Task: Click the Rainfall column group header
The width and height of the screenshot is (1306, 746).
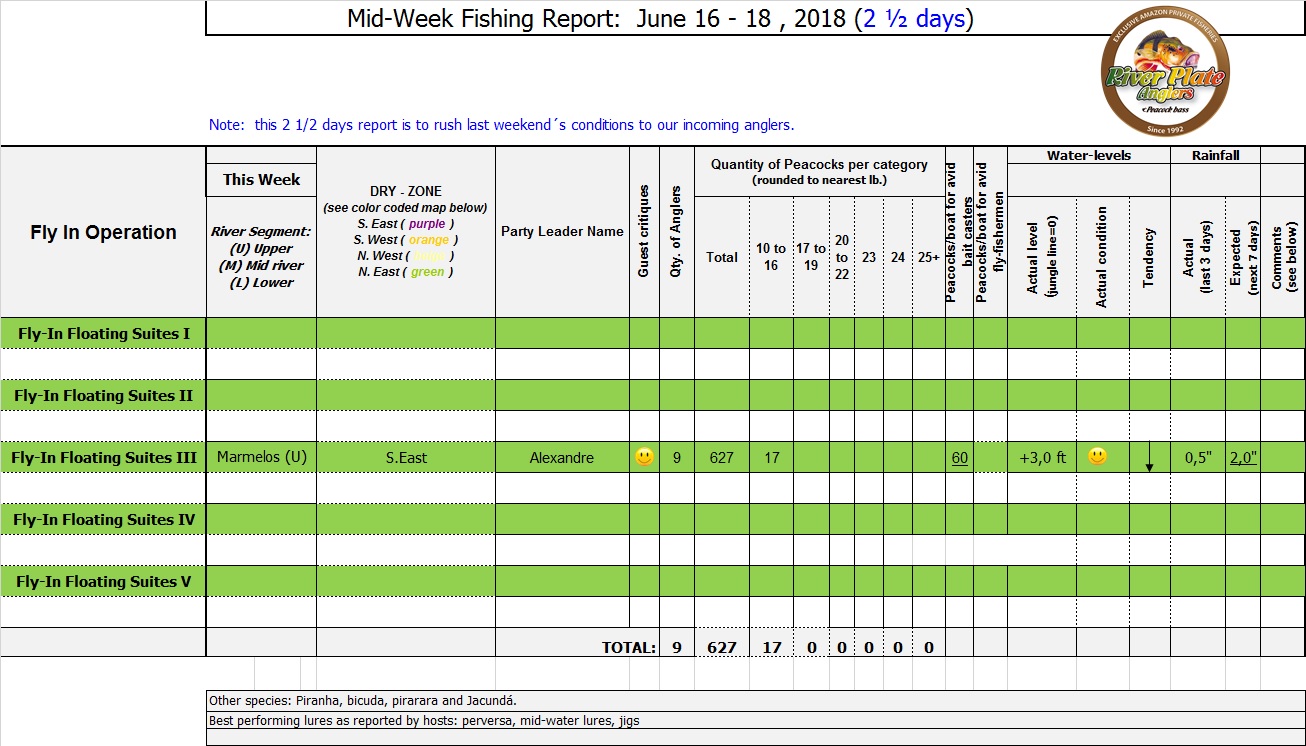Action: [x=1215, y=156]
